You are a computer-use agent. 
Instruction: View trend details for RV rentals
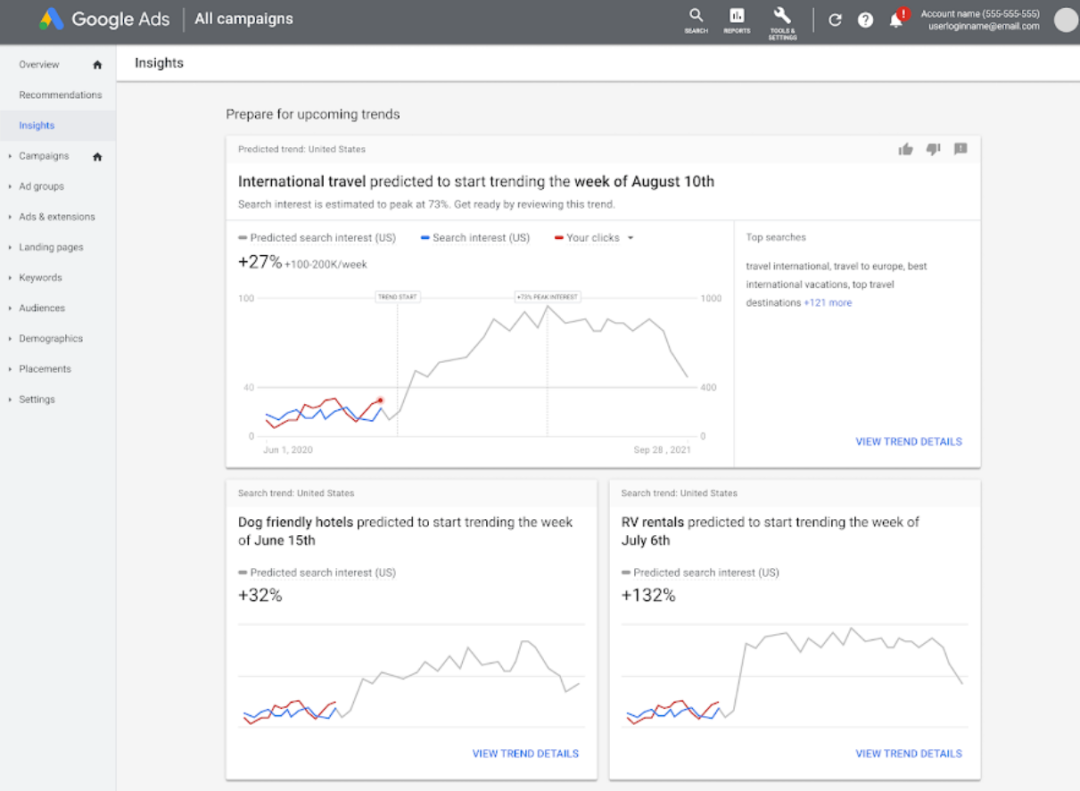click(x=908, y=754)
